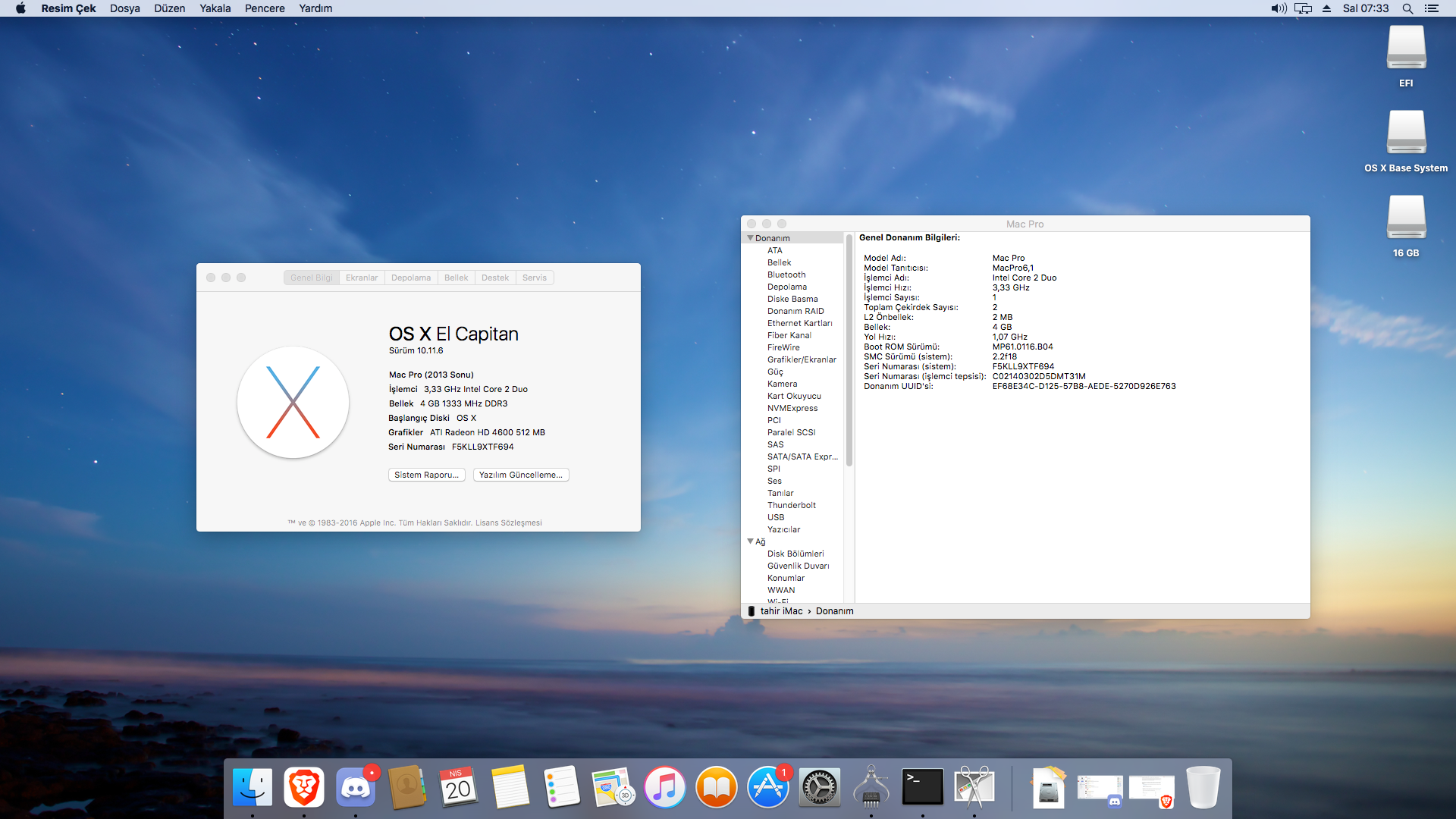Open the Yardım menu

click(315, 8)
